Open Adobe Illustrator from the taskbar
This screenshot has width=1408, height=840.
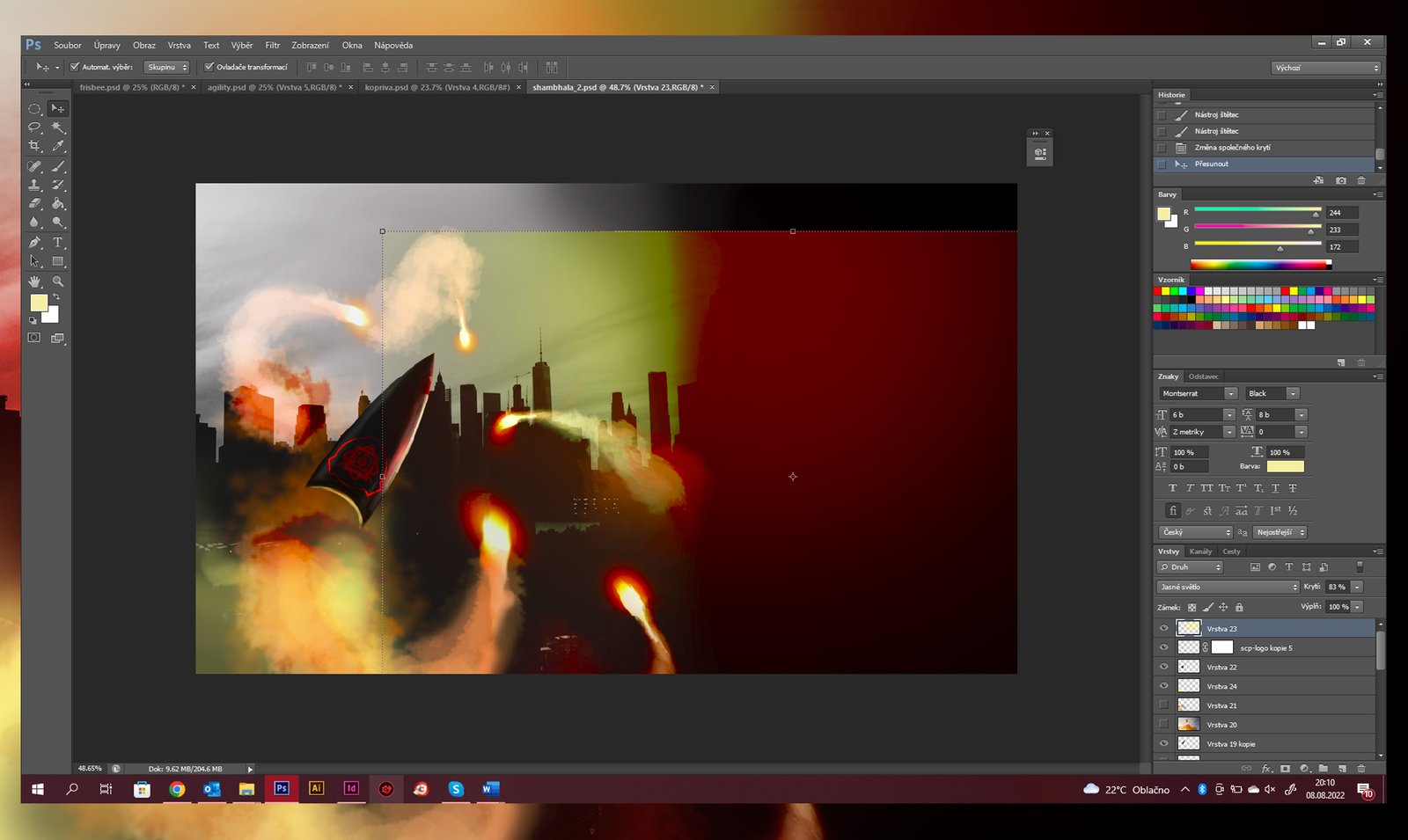tap(316, 788)
